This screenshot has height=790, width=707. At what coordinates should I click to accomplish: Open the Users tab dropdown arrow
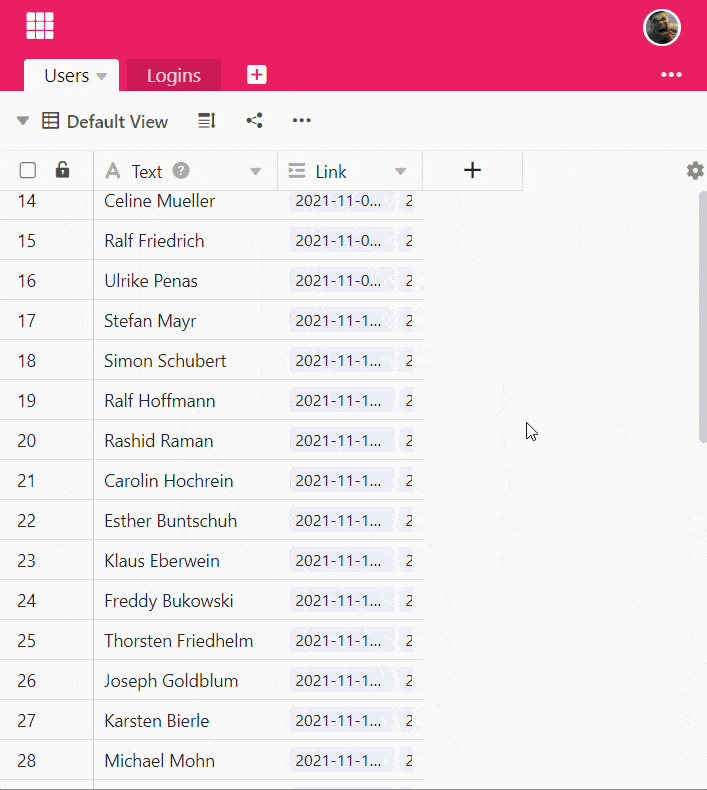102,76
